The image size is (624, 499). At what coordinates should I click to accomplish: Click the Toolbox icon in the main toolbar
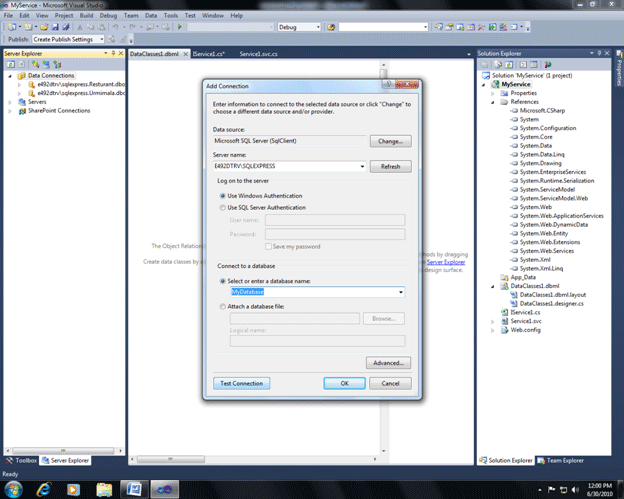tap(482, 27)
